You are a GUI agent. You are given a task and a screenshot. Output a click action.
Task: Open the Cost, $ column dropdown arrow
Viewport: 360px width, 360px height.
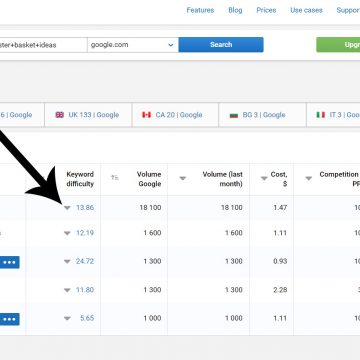tap(264, 179)
